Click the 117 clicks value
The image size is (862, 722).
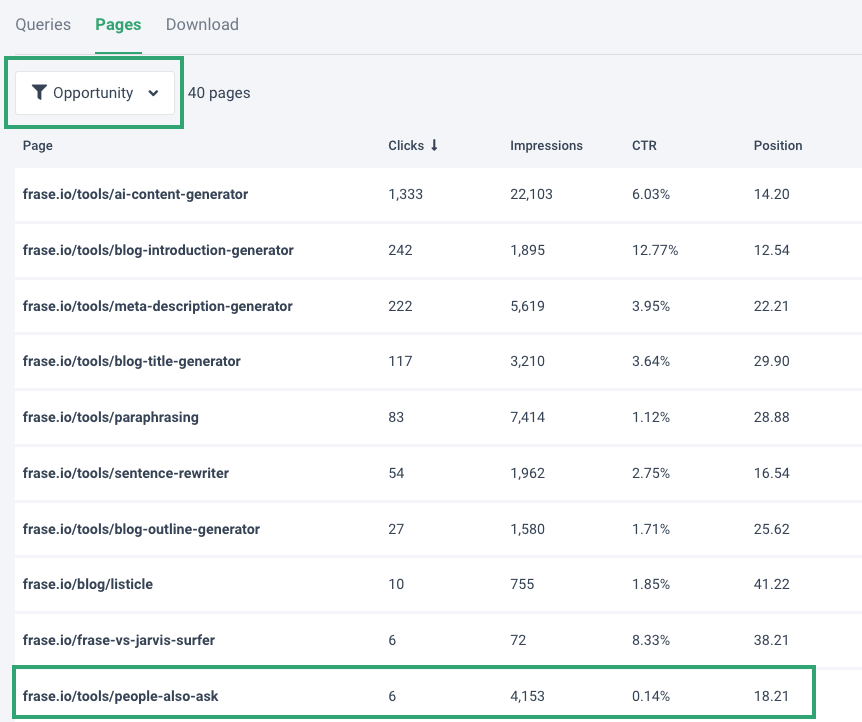tap(400, 362)
